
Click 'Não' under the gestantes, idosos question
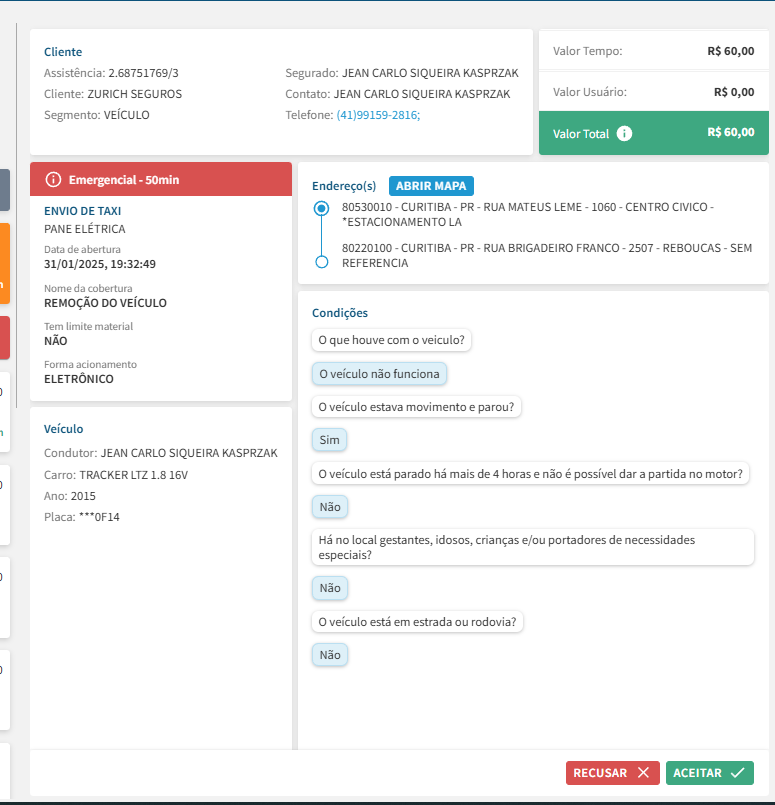(x=330, y=588)
